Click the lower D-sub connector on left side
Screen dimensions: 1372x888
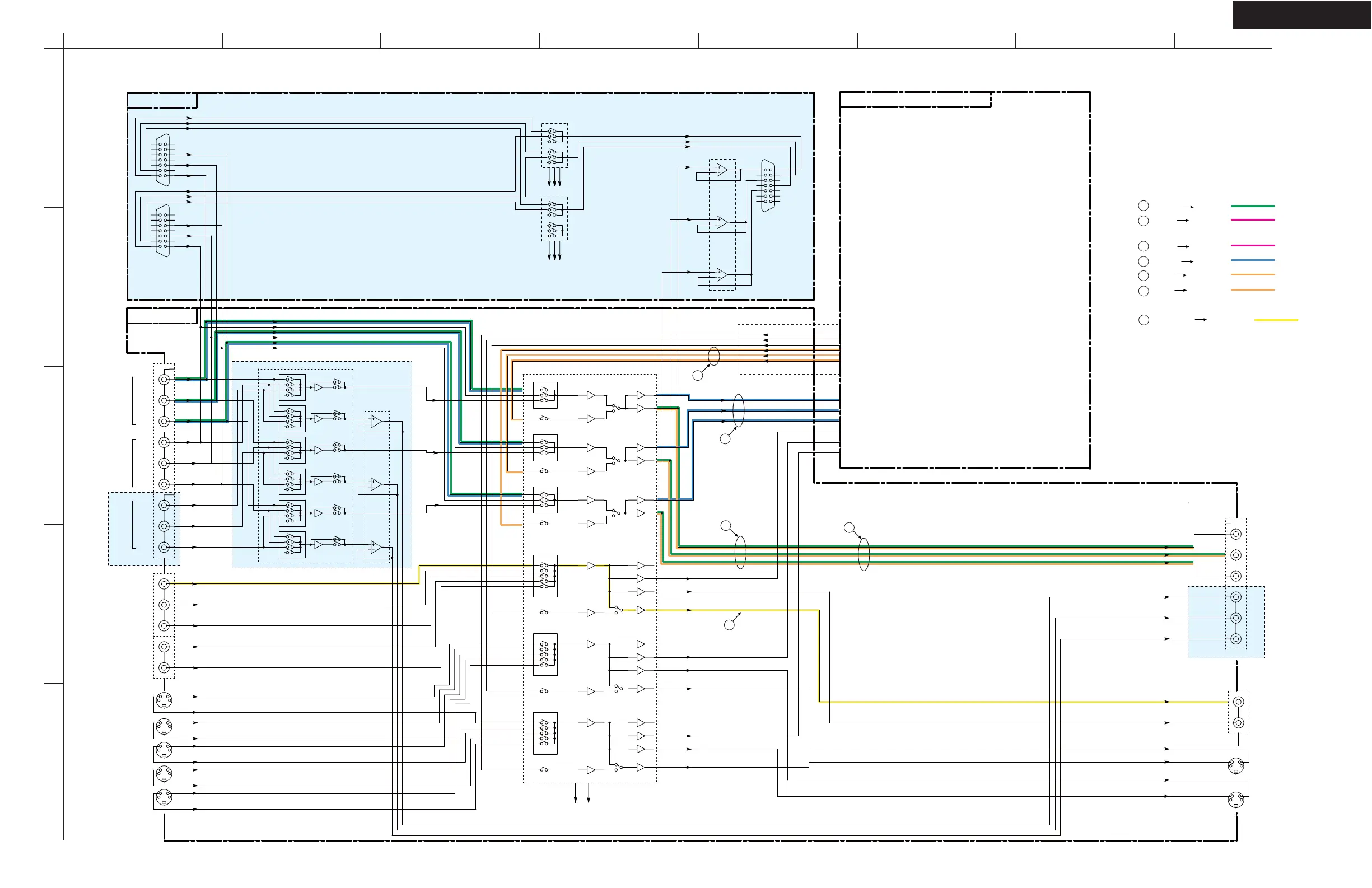click(x=163, y=231)
